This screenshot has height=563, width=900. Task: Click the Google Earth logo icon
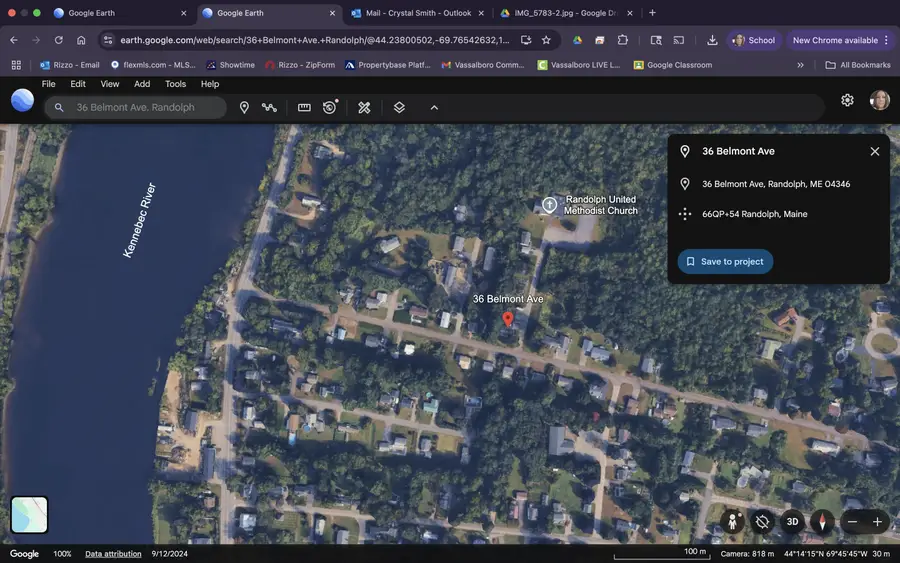22,100
